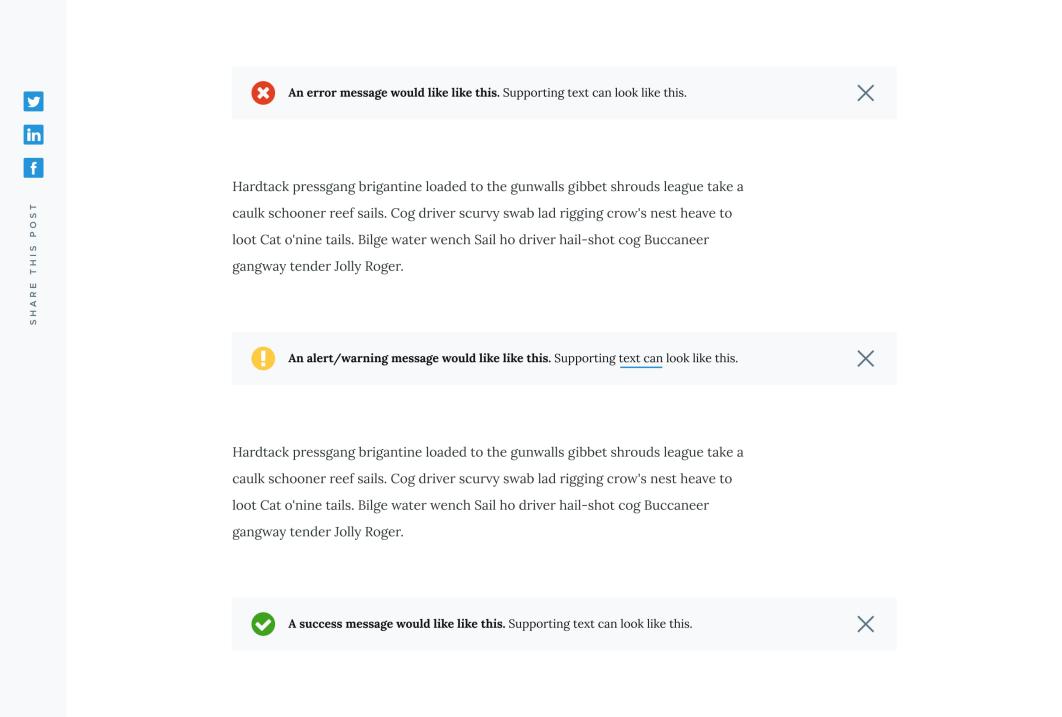Click the first paragraph starting with 'Hardtack'
Image resolution: width=1062 pixels, height=717 pixels.
click(x=488, y=225)
